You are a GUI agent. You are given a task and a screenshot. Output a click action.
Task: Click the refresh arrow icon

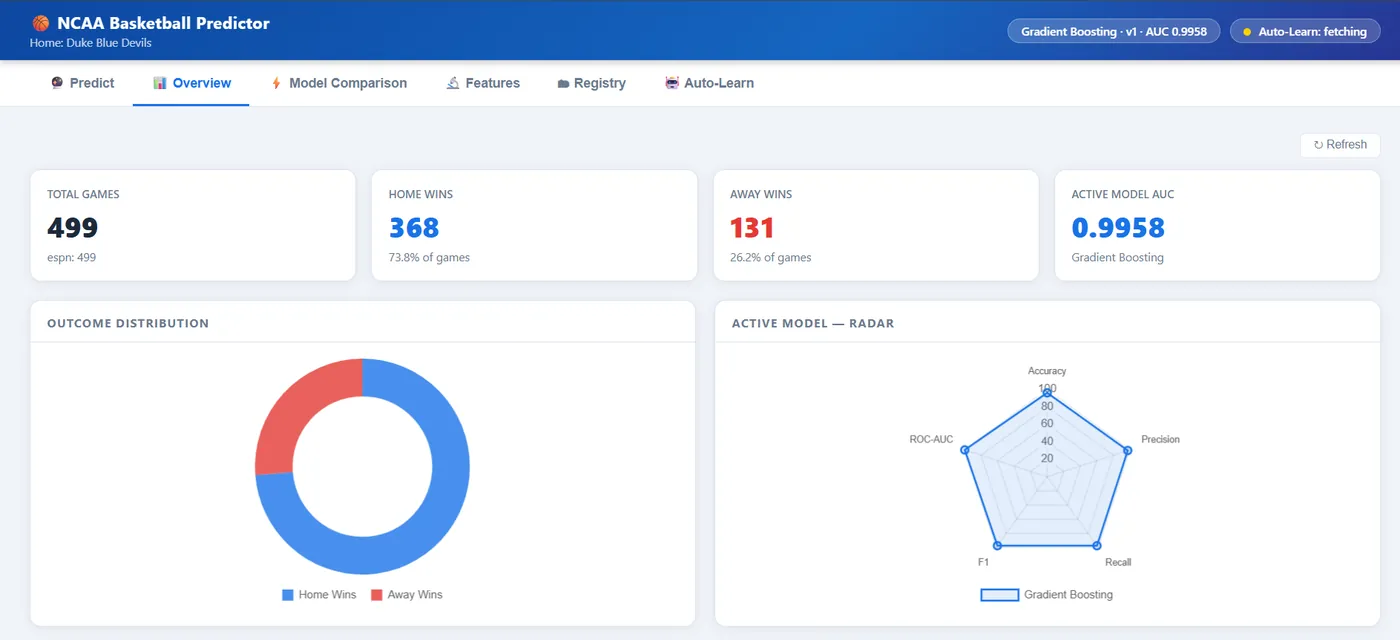(1318, 145)
